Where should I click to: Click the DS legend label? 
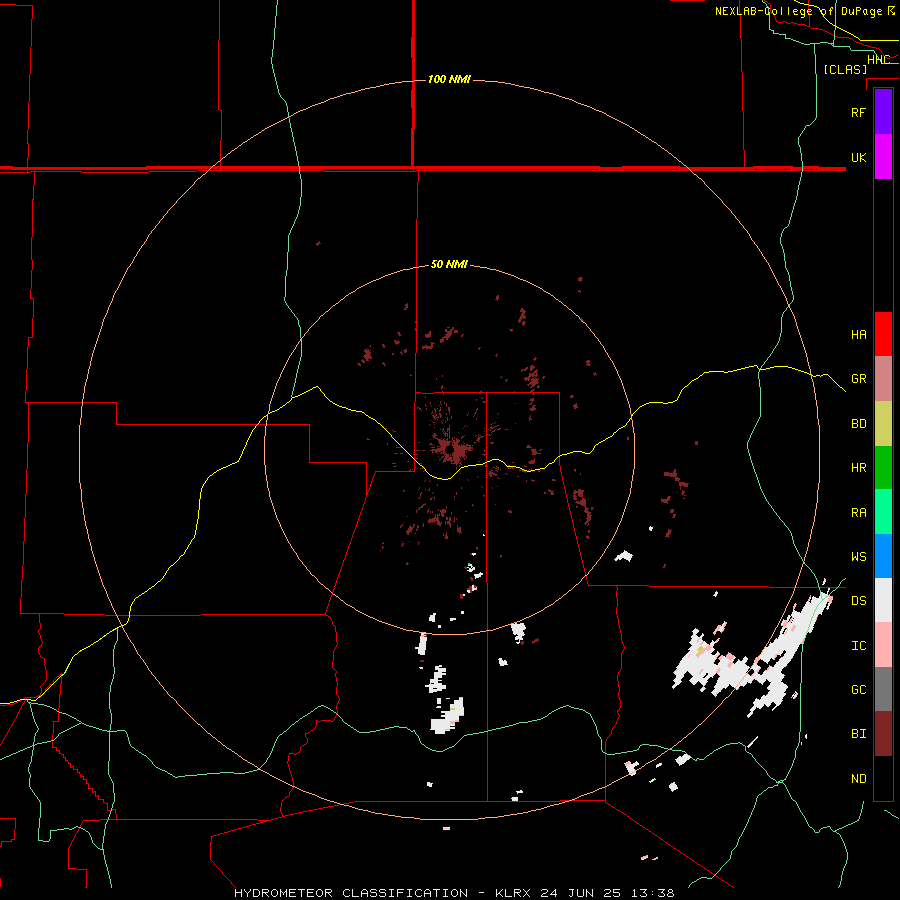[x=858, y=601]
